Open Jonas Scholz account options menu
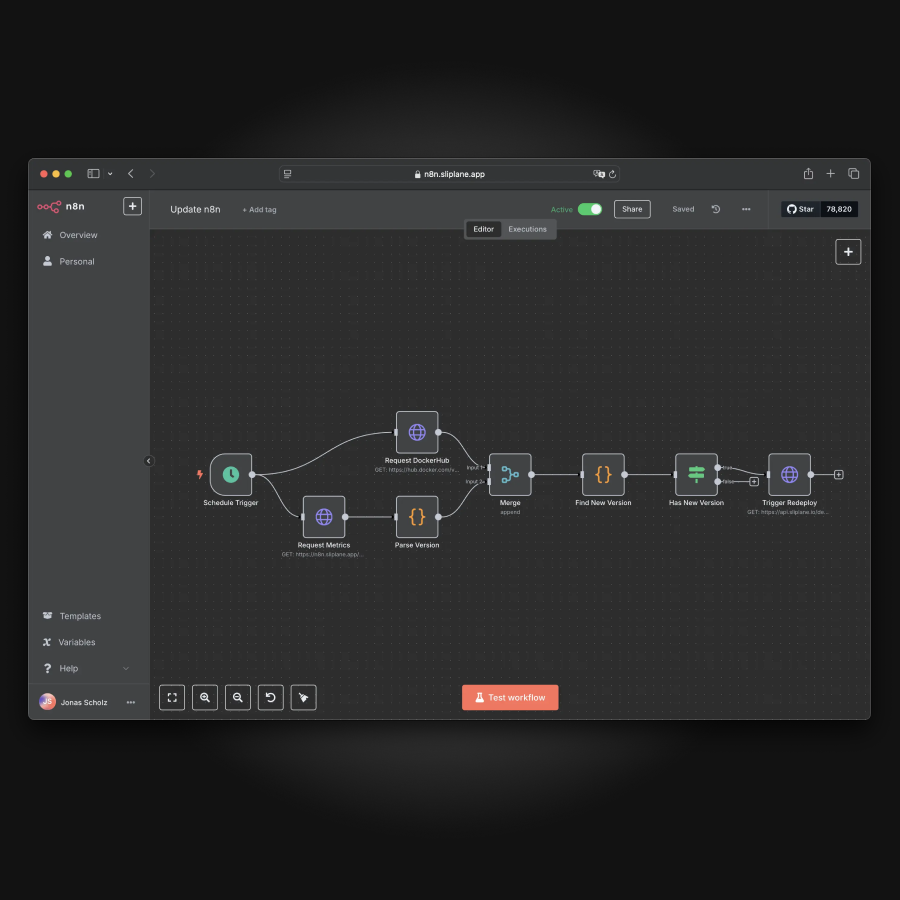This screenshot has width=900, height=900. coord(130,702)
